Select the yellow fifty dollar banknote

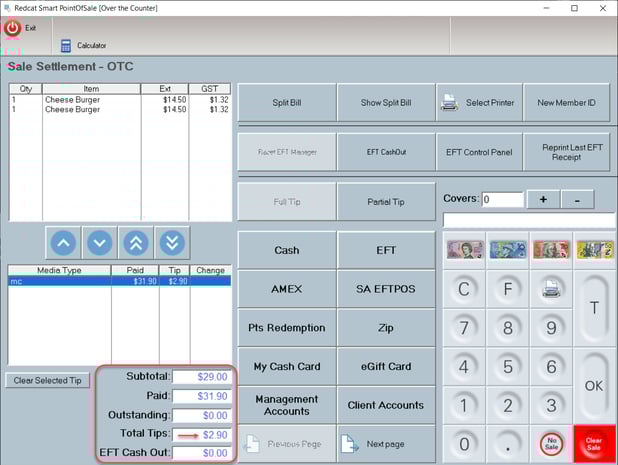(x=595, y=250)
